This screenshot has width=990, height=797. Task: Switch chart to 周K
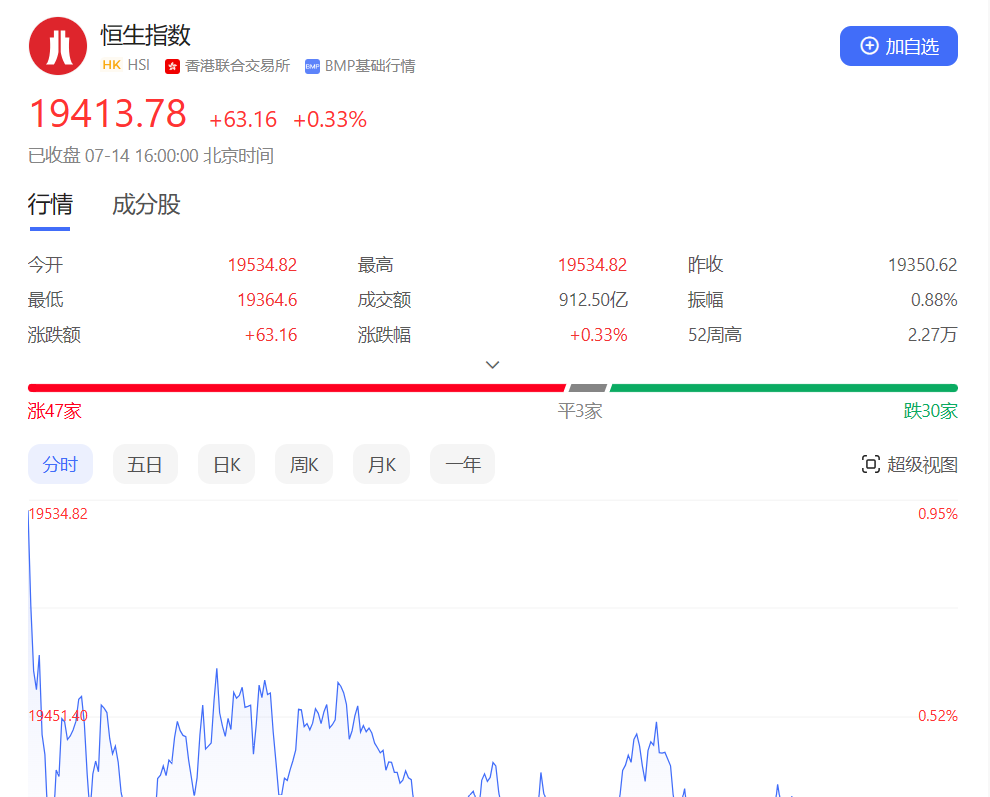point(304,464)
